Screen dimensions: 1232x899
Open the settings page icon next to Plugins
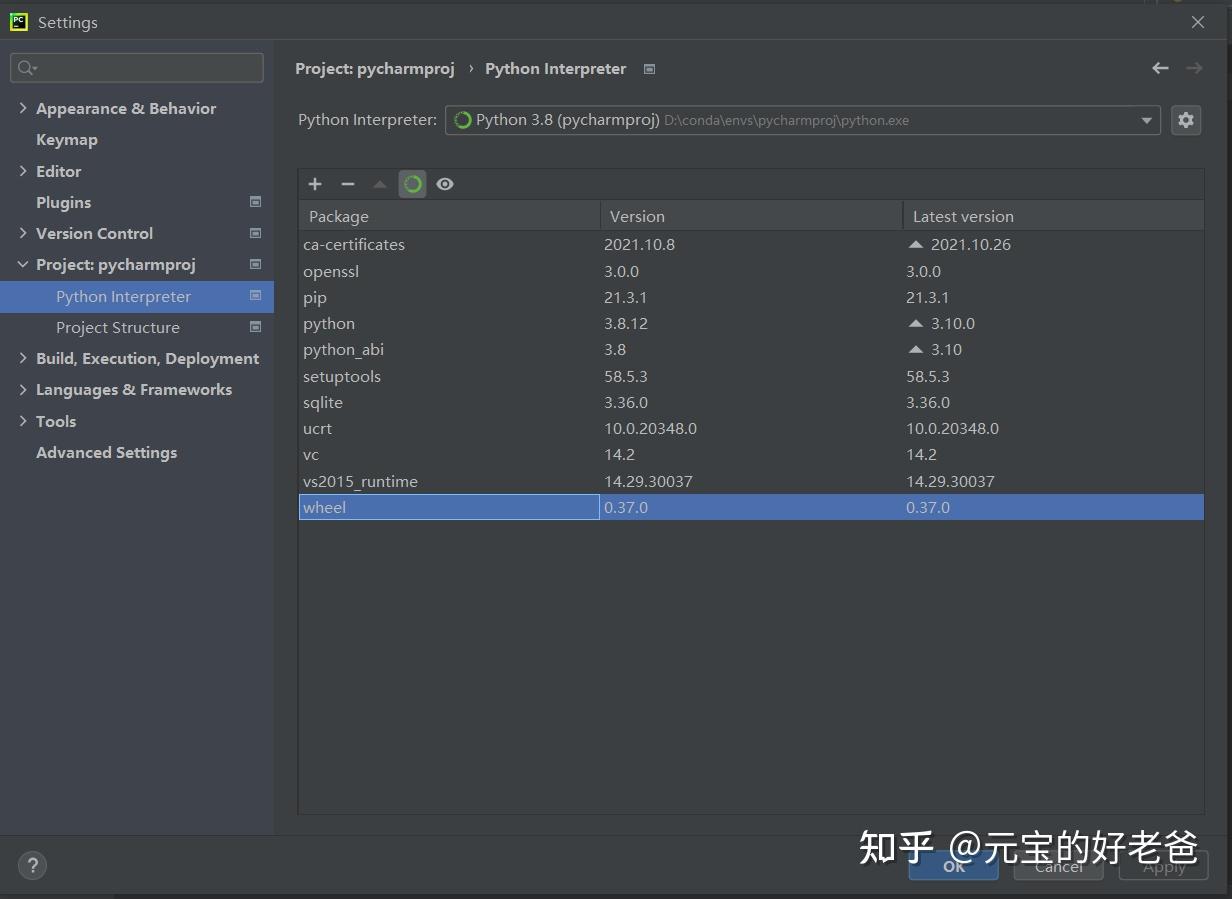(254, 202)
